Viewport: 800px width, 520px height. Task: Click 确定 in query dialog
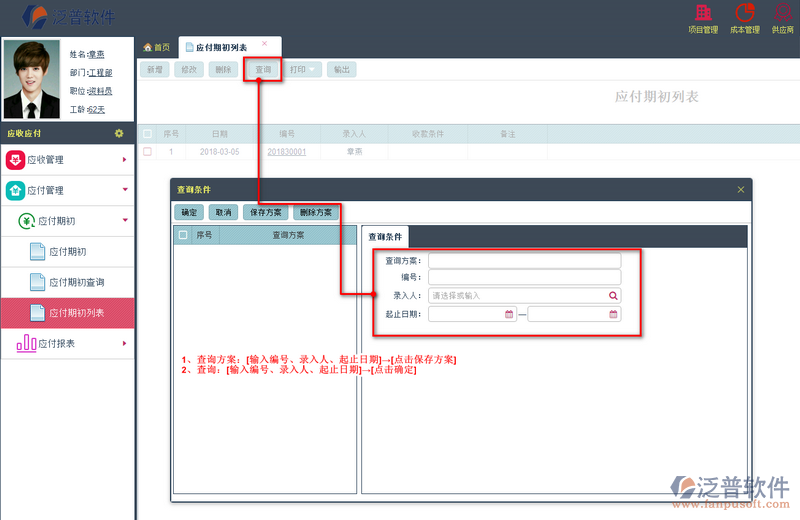coord(189,212)
